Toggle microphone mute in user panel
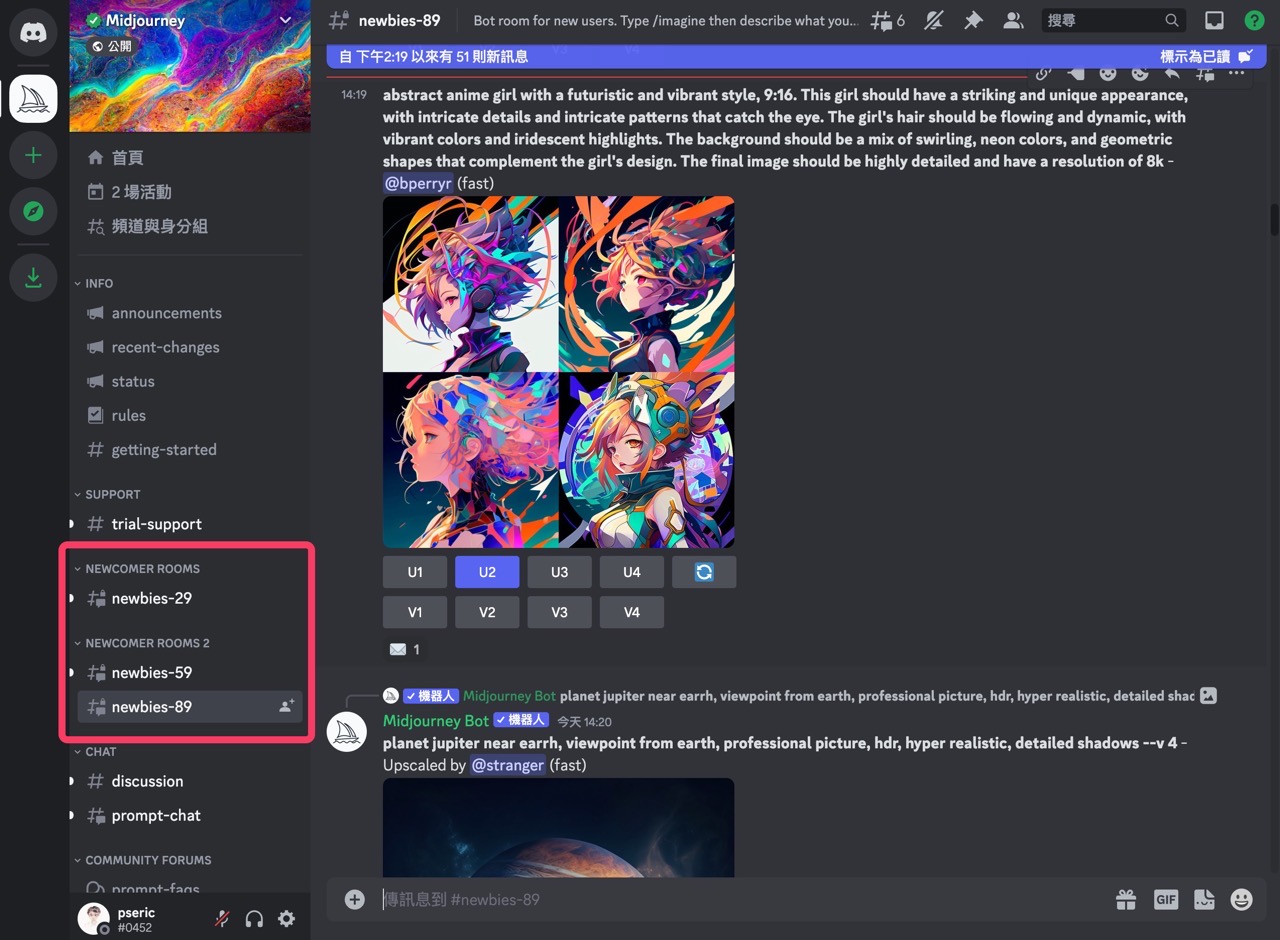The height and width of the screenshot is (940, 1280). pyautogui.click(x=221, y=918)
